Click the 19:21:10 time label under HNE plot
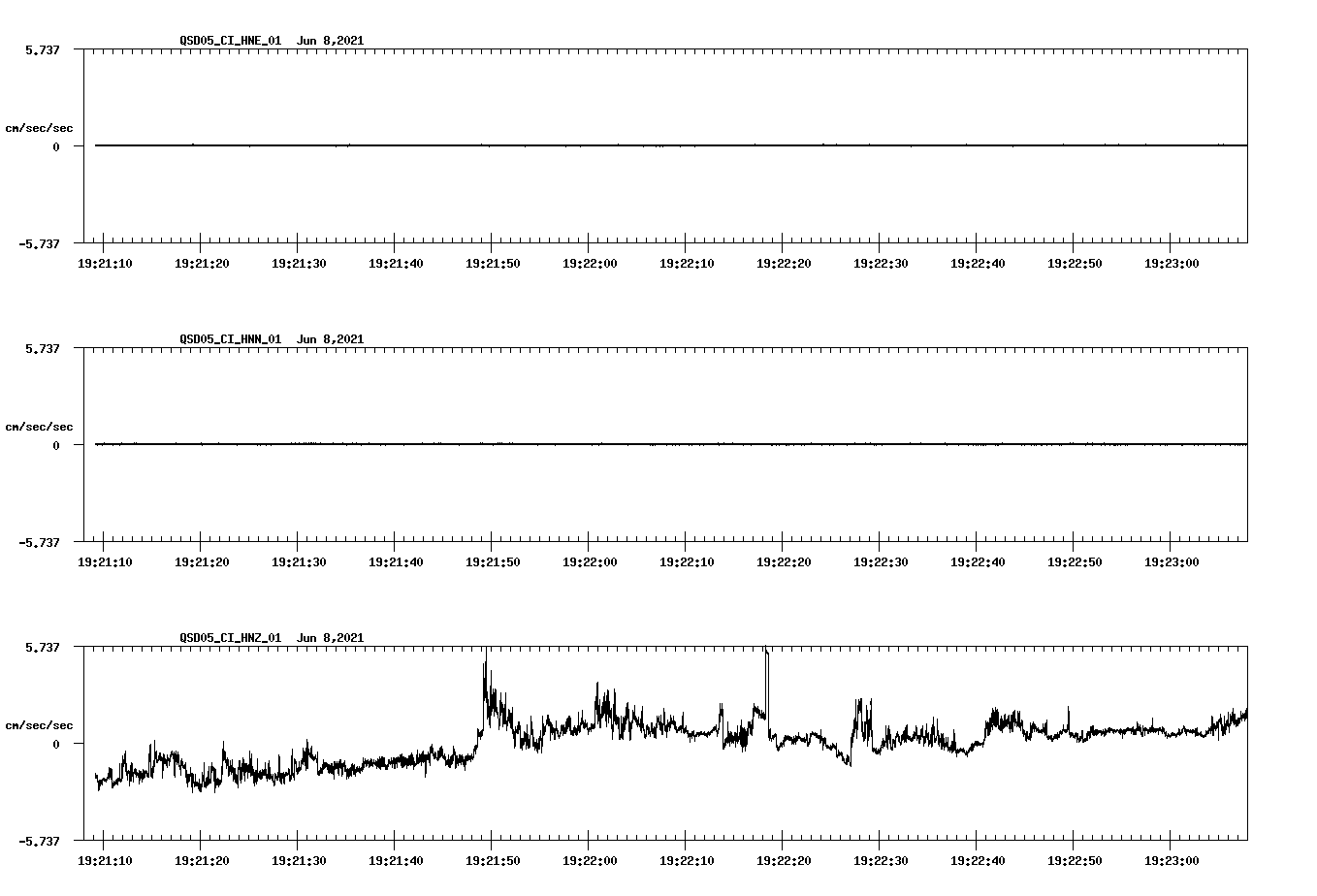 pos(104,264)
